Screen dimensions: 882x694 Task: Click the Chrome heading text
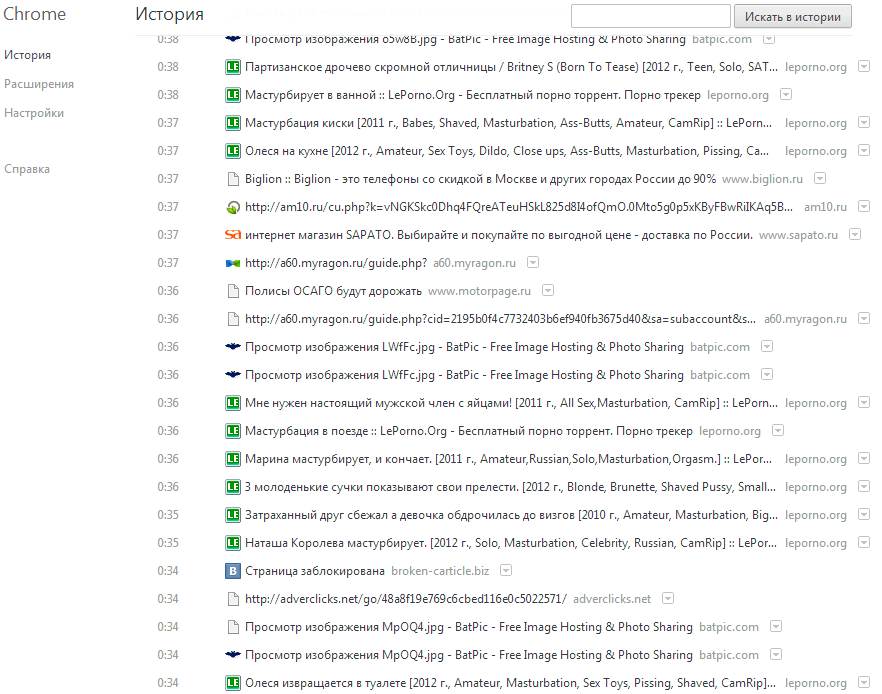tap(34, 14)
